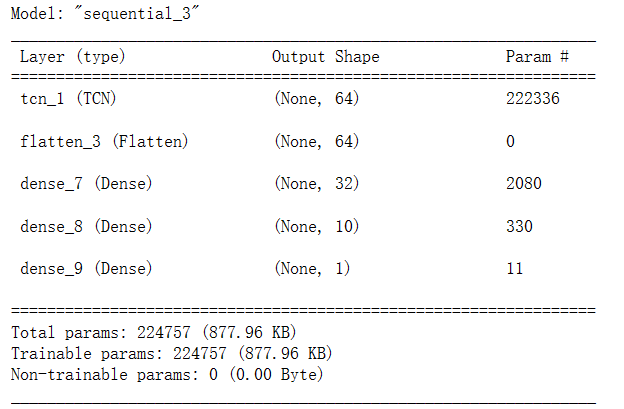624x409 pixels.
Task: Click the "Output Shape" column header
Action: click(325, 57)
